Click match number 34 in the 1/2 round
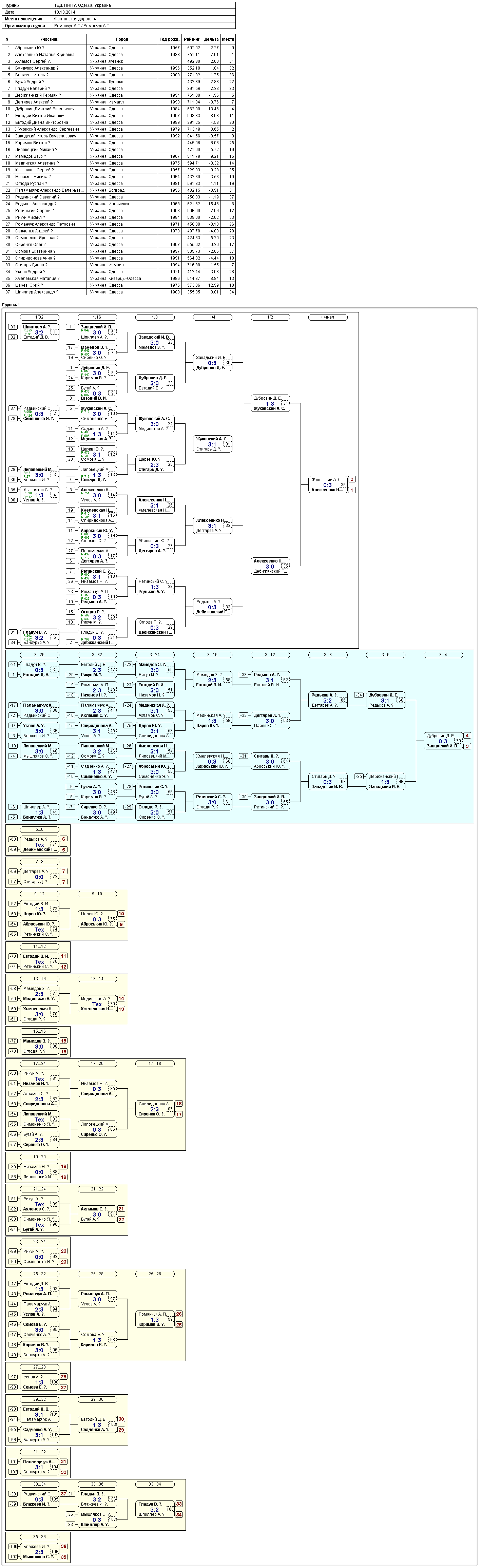 286,404
